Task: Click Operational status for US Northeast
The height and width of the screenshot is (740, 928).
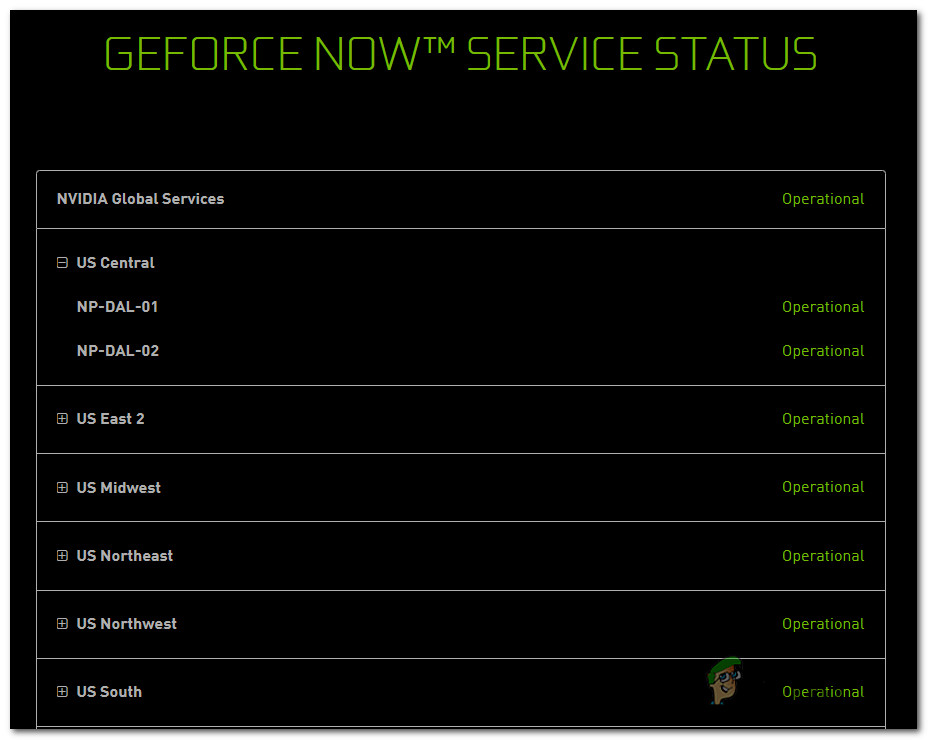Action: pyautogui.click(x=822, y=556)
